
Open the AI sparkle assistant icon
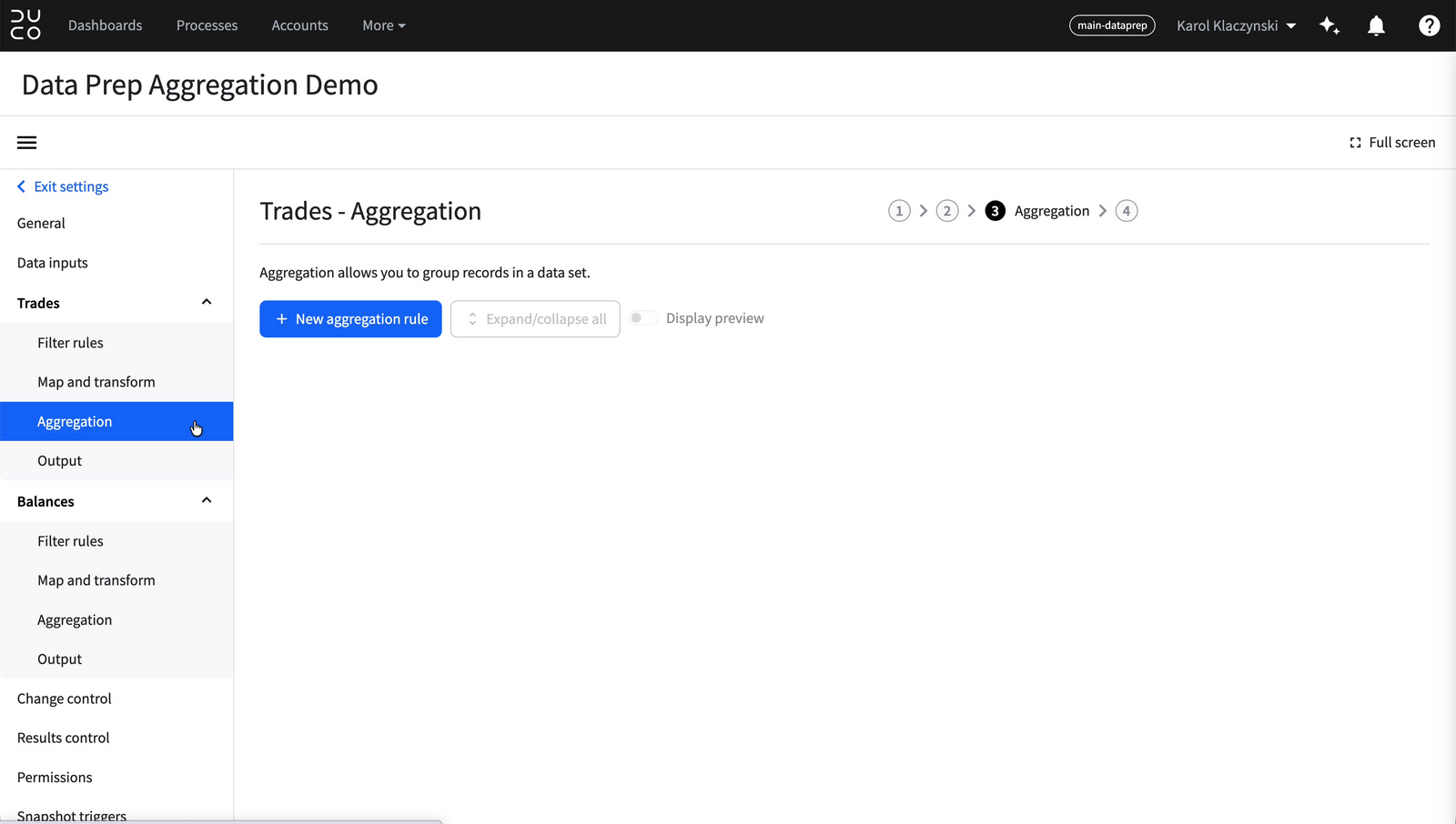pos(1330,25)
